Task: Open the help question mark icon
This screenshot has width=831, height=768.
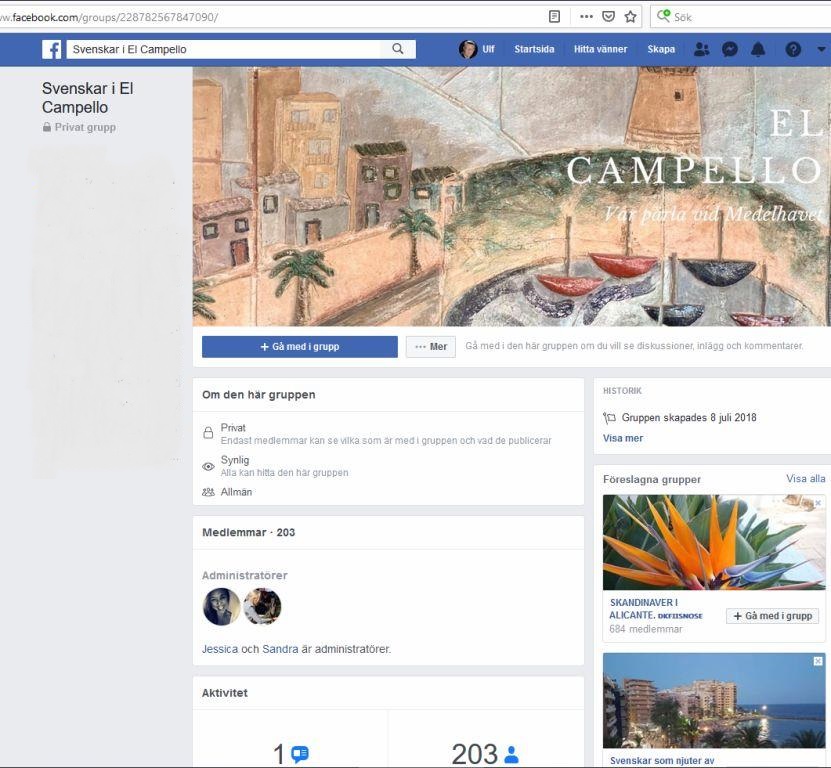Action: click(x=793, y=49)
